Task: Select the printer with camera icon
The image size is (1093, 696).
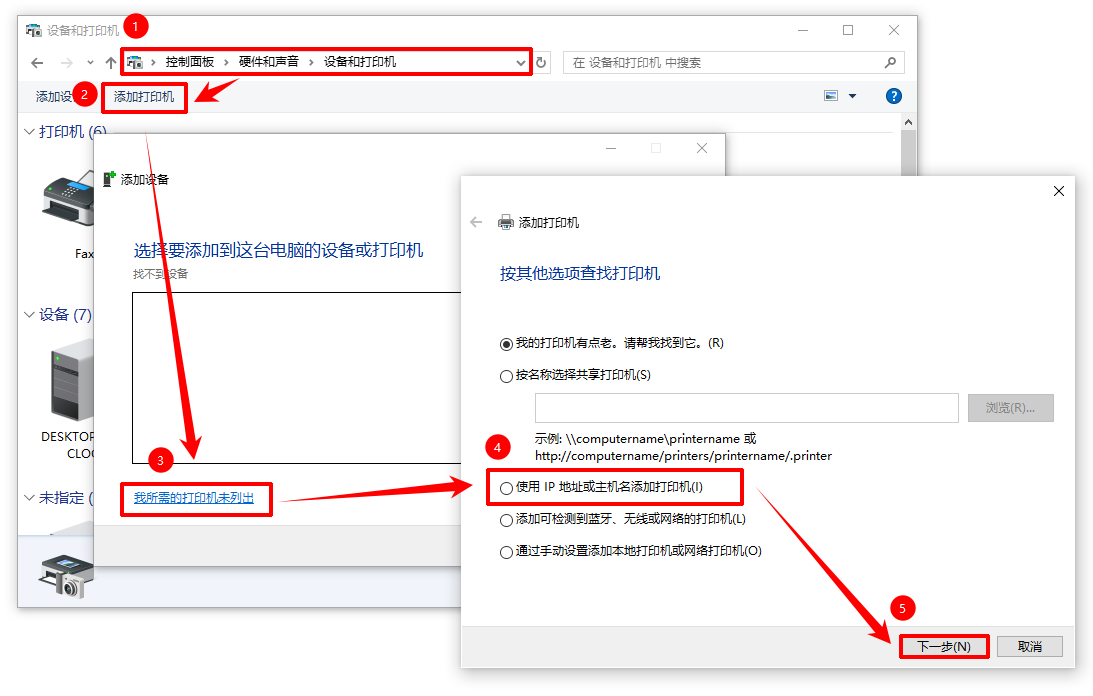Action: point(66,575)
